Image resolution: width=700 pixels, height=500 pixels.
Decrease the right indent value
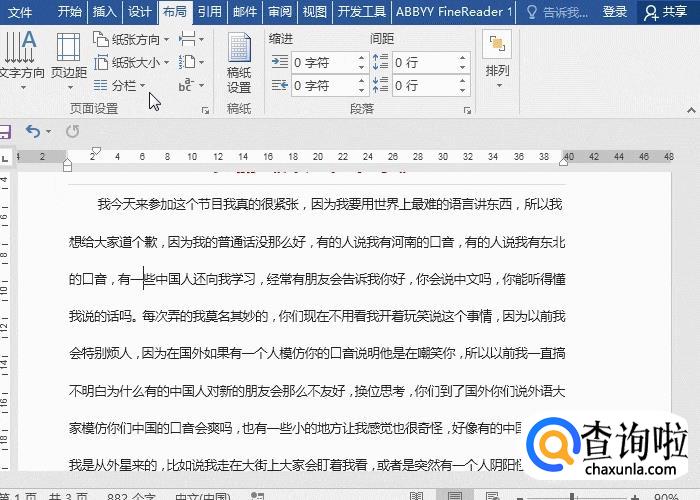coord(362,91)
